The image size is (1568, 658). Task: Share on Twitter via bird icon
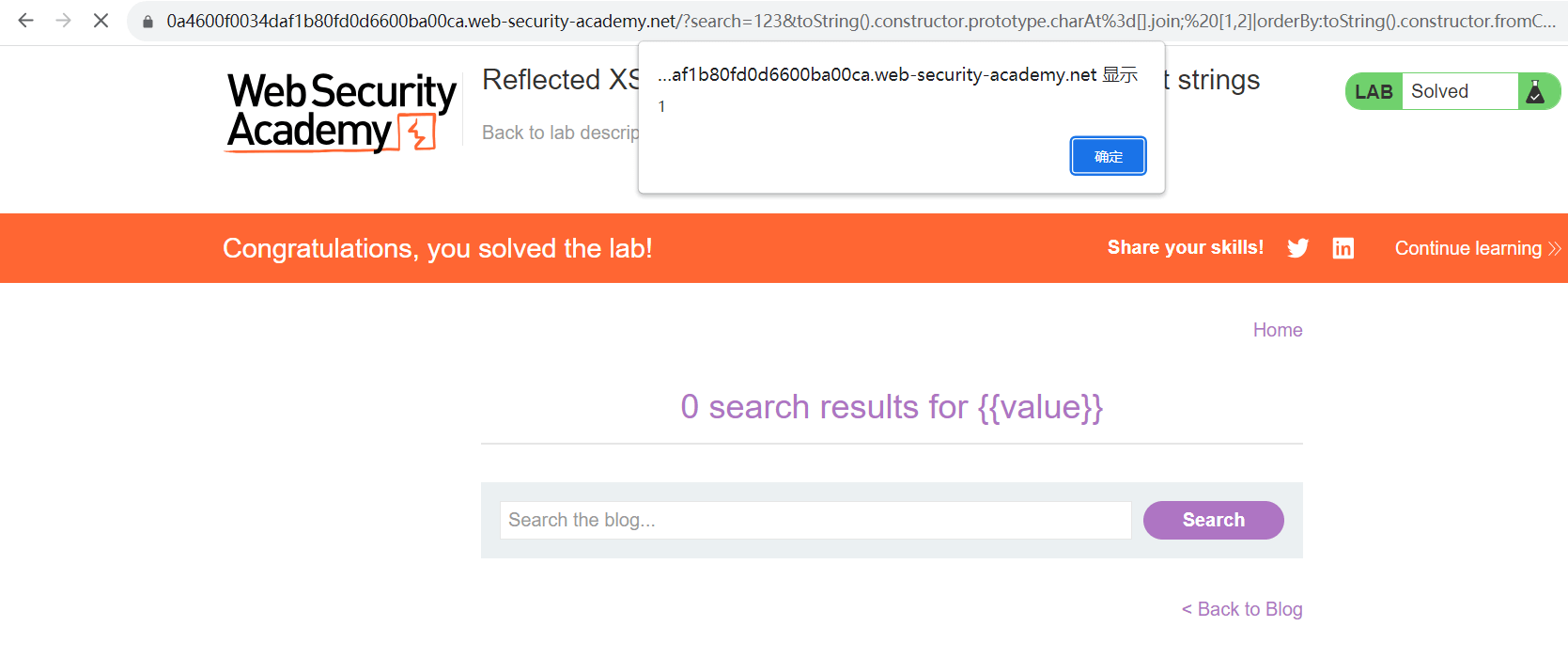[x=1297, y=248]
